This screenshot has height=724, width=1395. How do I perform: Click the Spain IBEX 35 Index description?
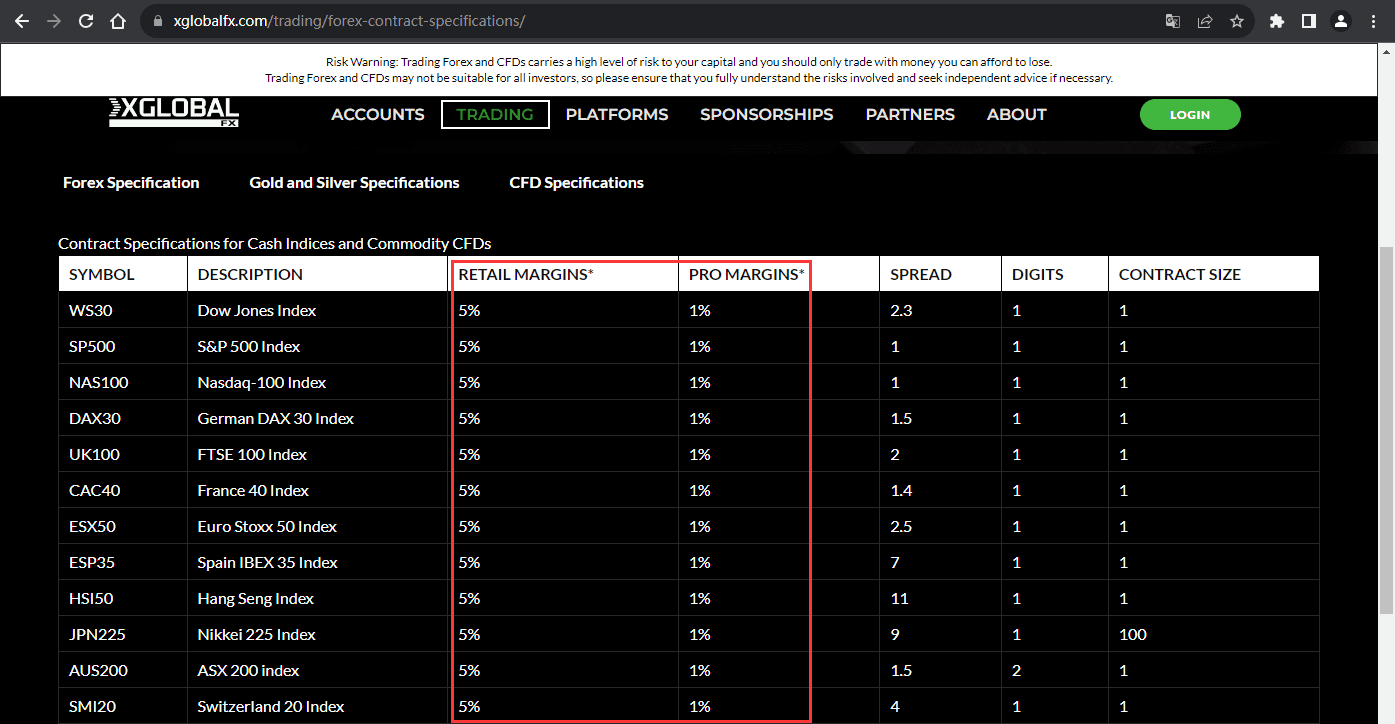[x=268, y=562]
